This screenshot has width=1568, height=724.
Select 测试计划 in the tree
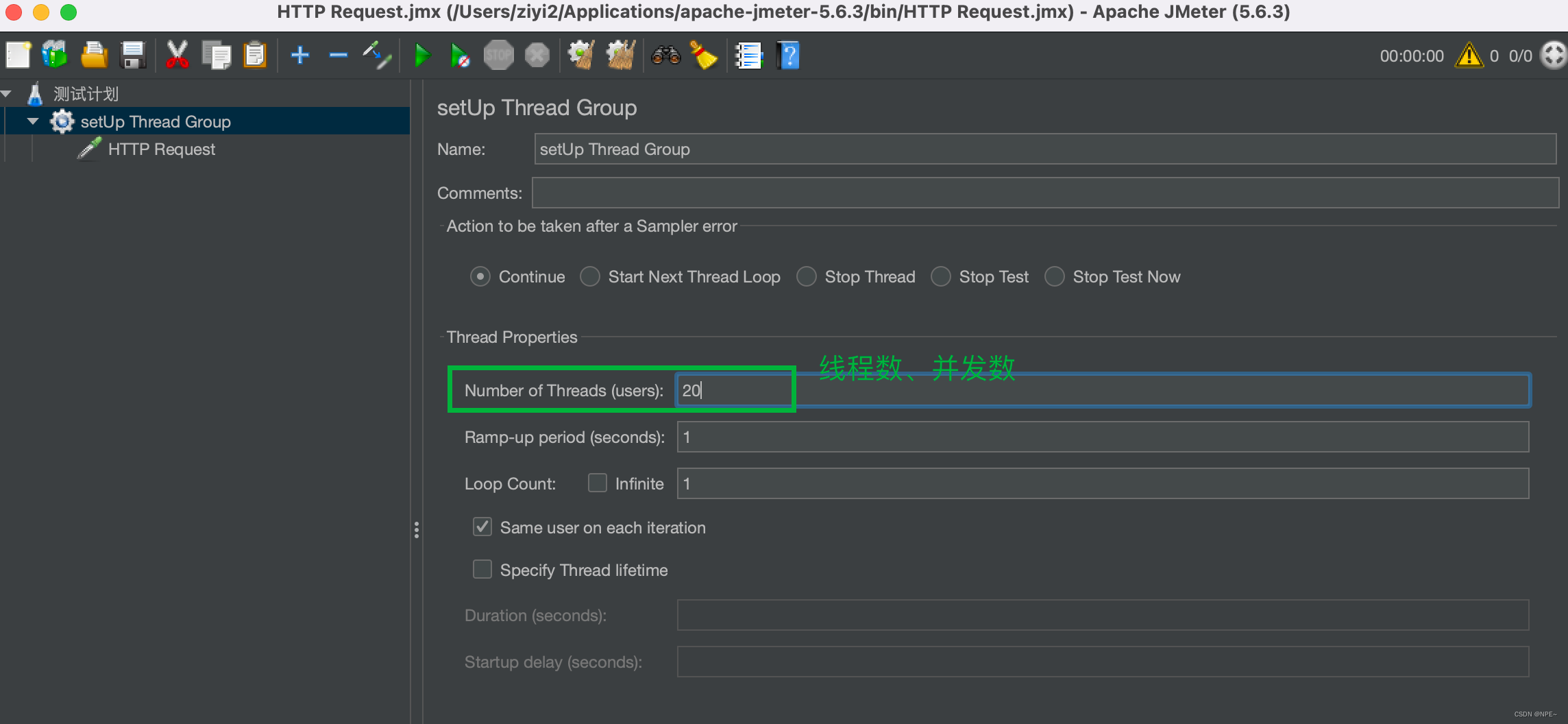point(86,94)
